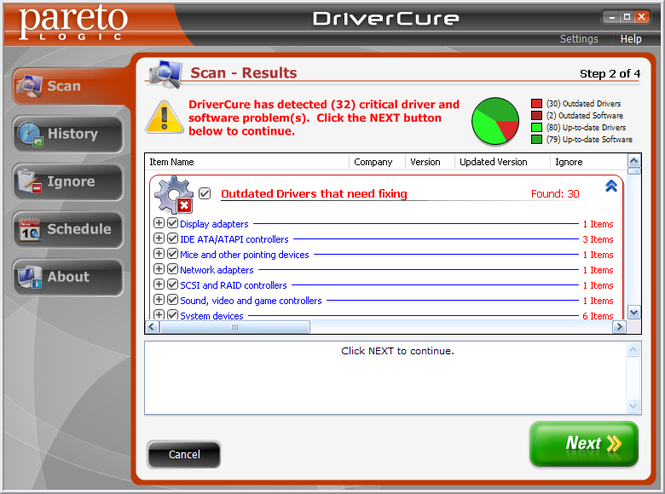Go to the Ignore list section

coord(68,181)
